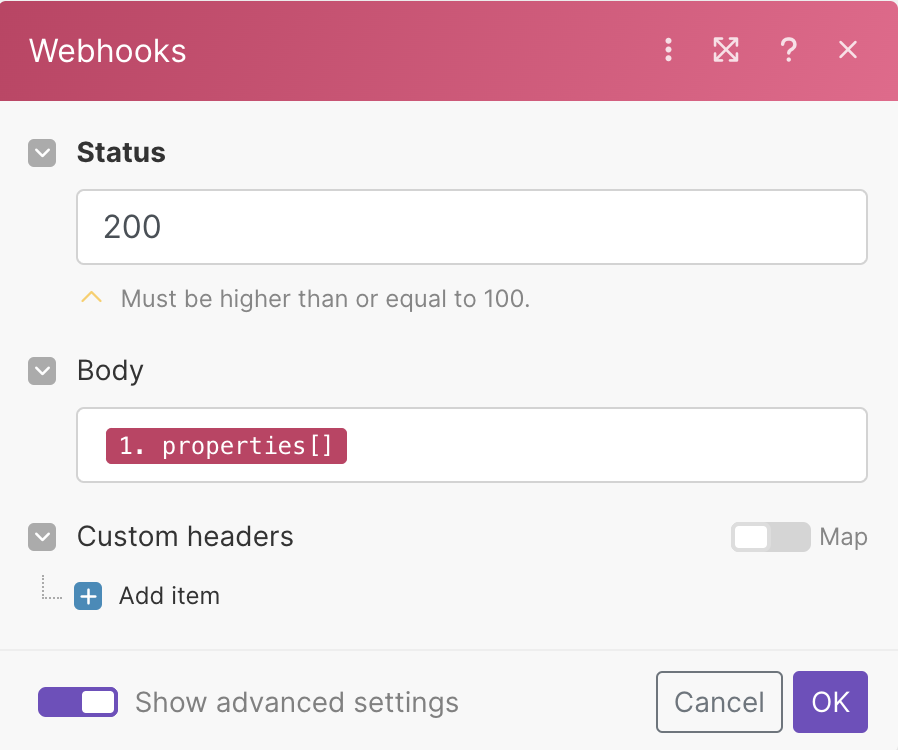898x750 pixels.
Task: Click into the Status field showing 200
Action: 471,227
